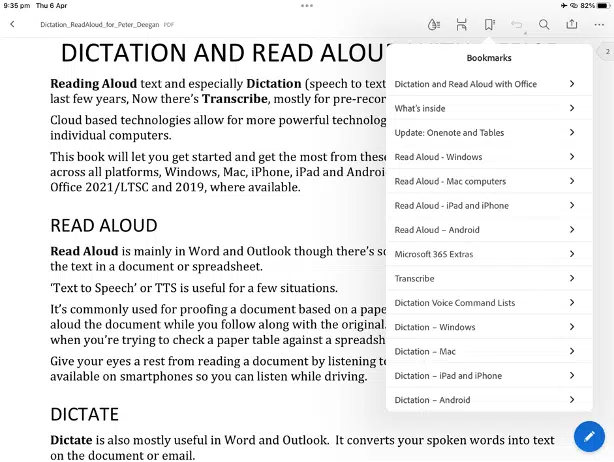Open bookmark Read Aloud - Mac computers

tap(489, 181)
